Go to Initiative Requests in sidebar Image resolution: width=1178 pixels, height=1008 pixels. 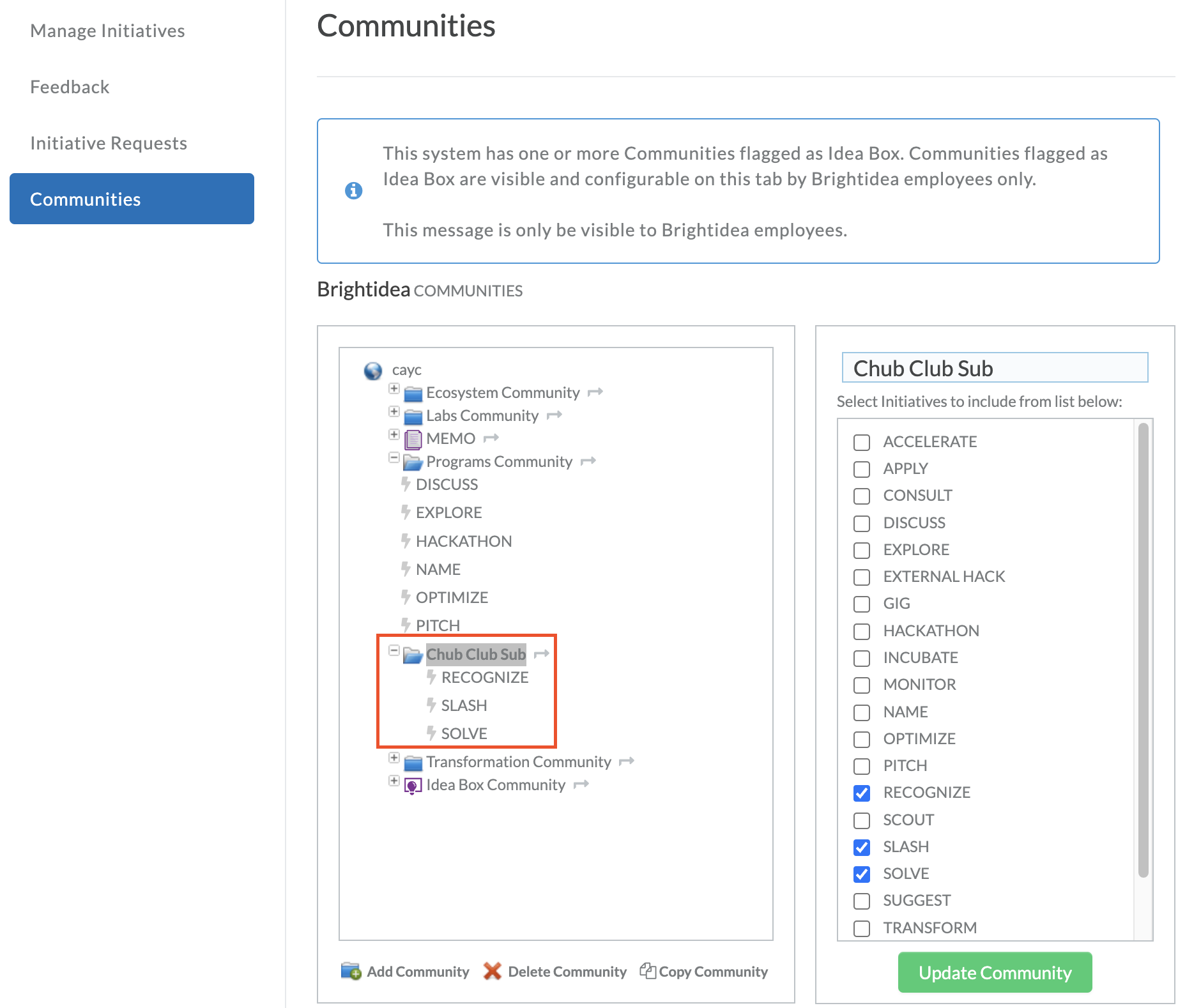point(109,143)
